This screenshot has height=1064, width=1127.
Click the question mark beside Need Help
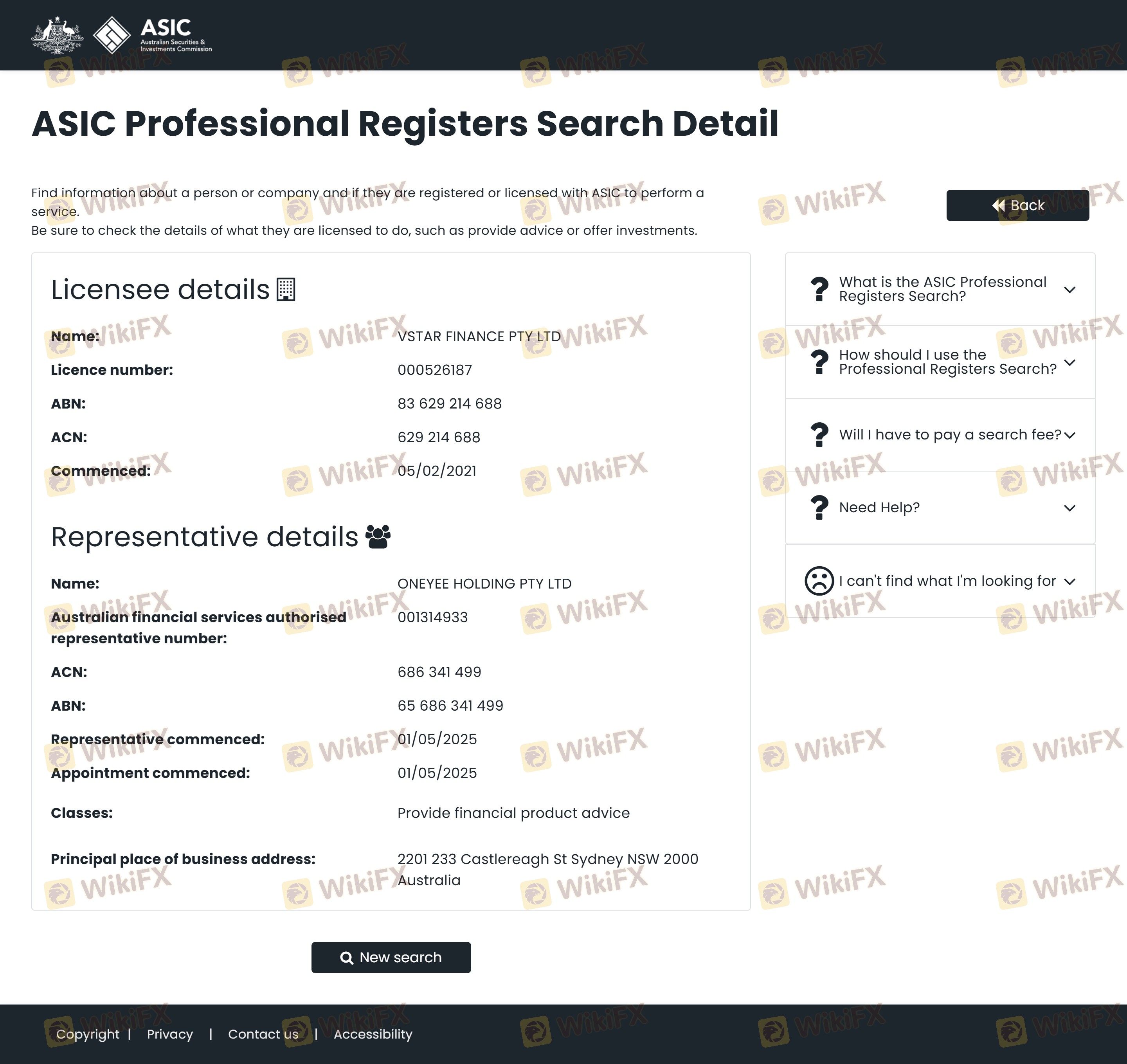[819, 508]
